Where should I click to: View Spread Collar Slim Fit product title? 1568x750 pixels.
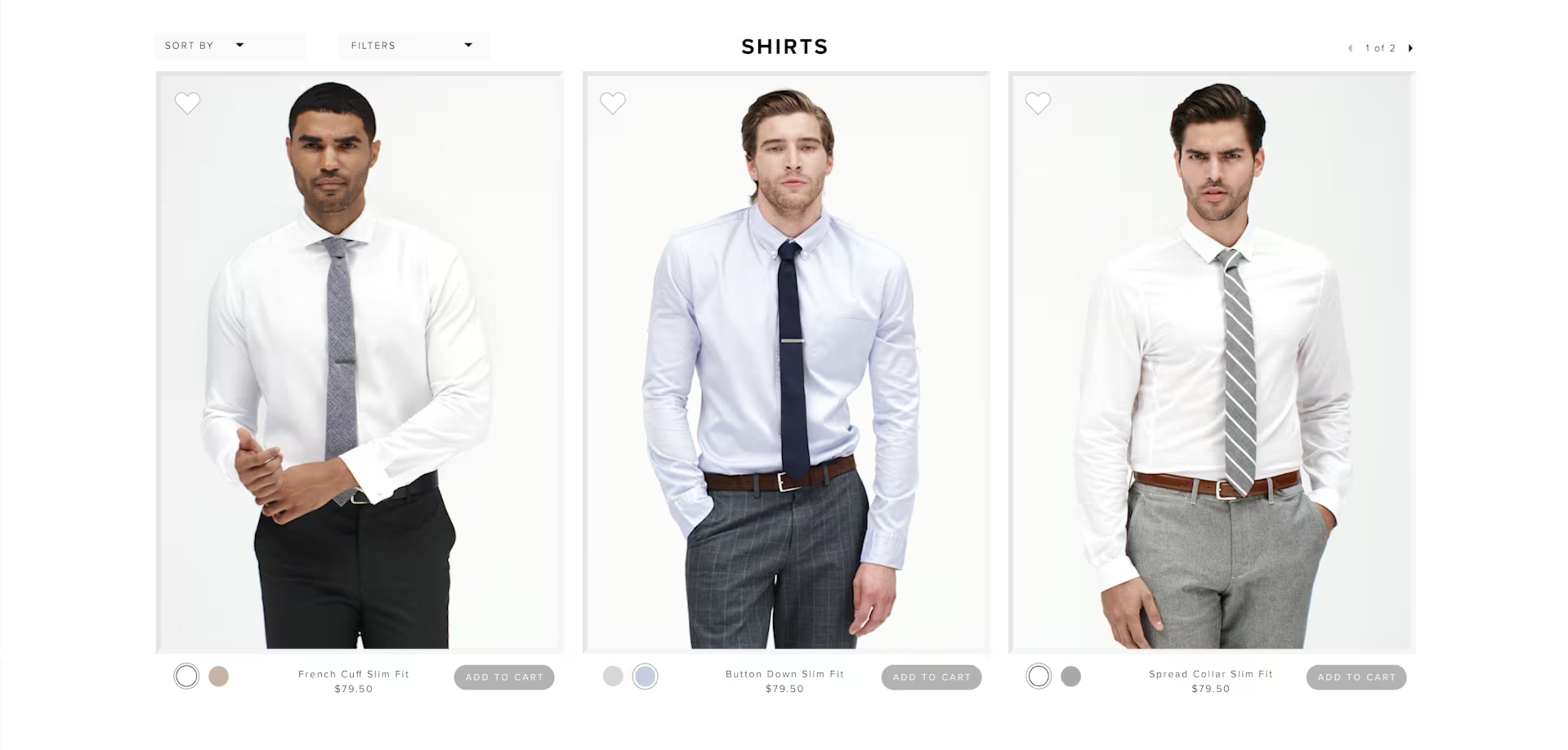(x=1210, y=674)
